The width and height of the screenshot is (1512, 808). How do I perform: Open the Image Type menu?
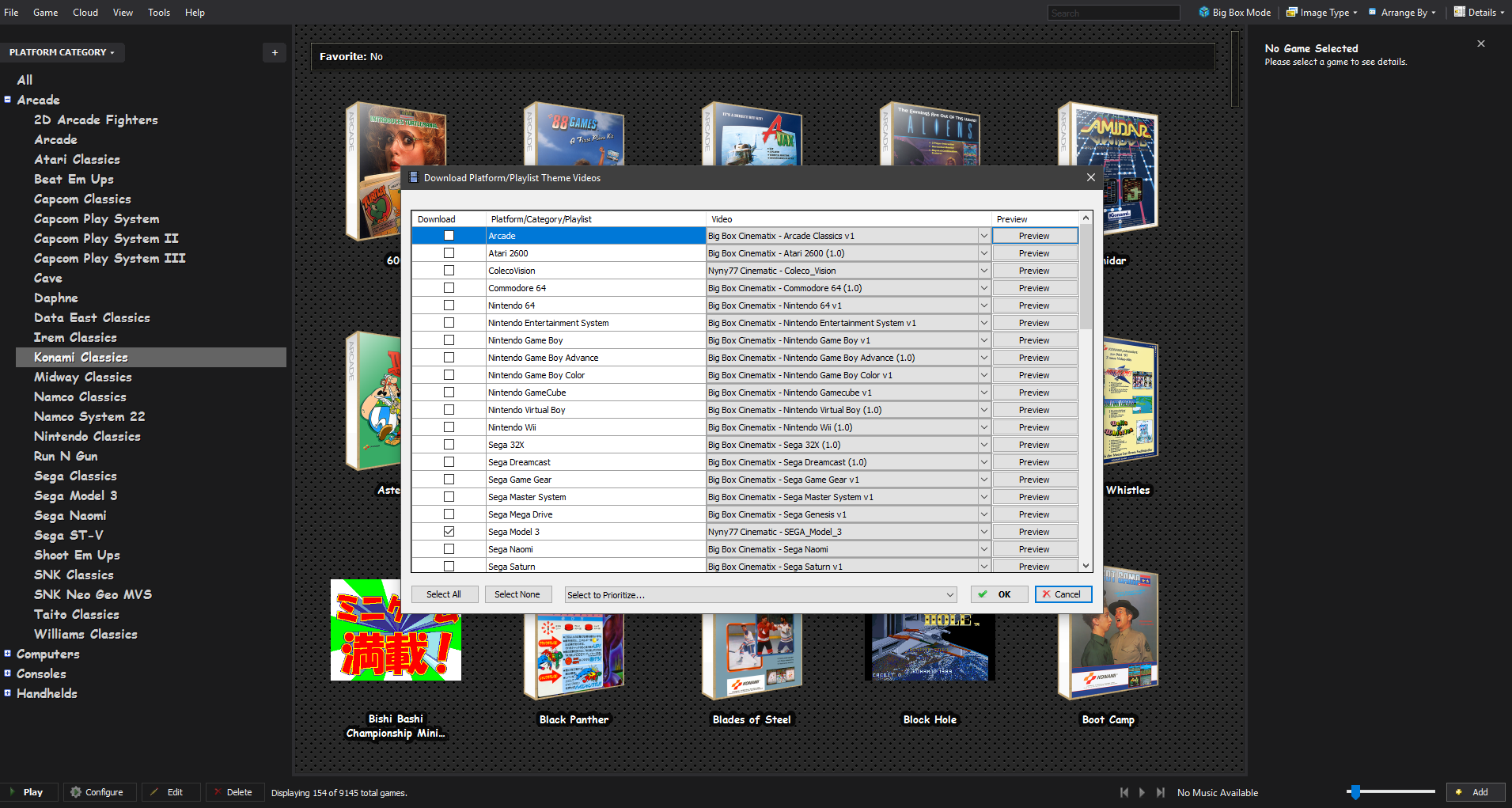[1321, 13]
